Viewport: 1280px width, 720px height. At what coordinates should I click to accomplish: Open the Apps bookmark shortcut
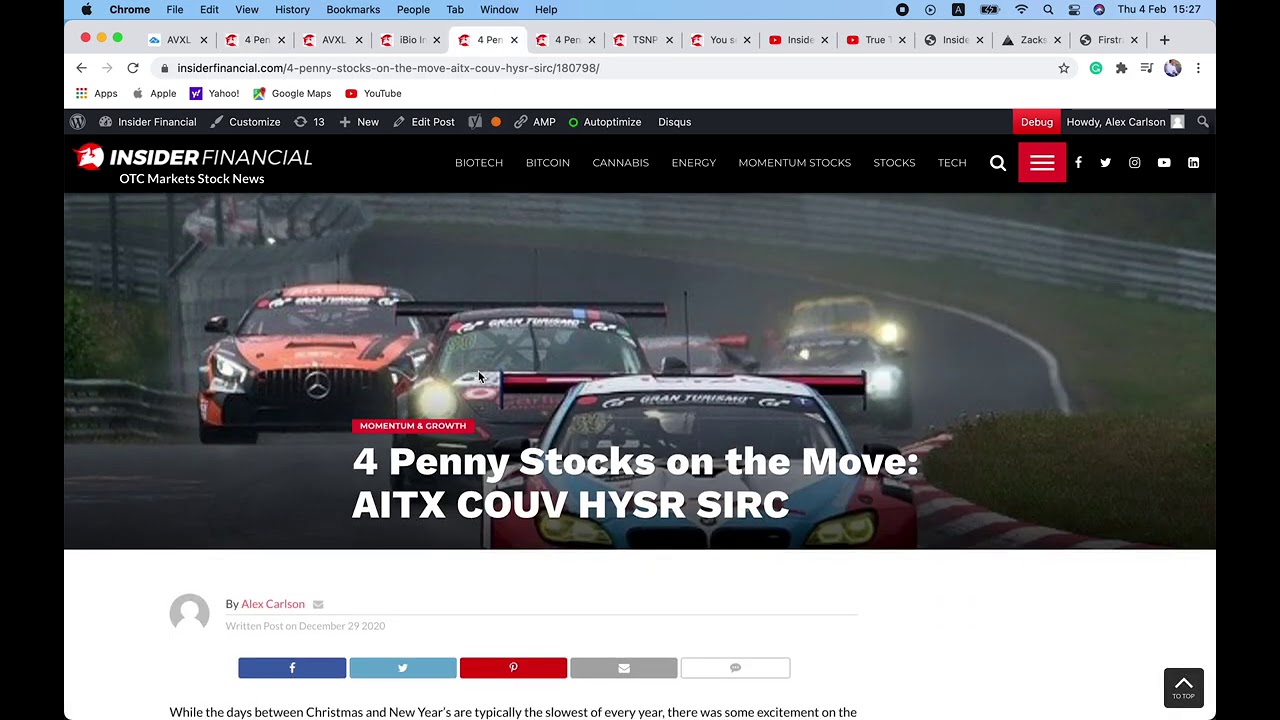[97, 94]
